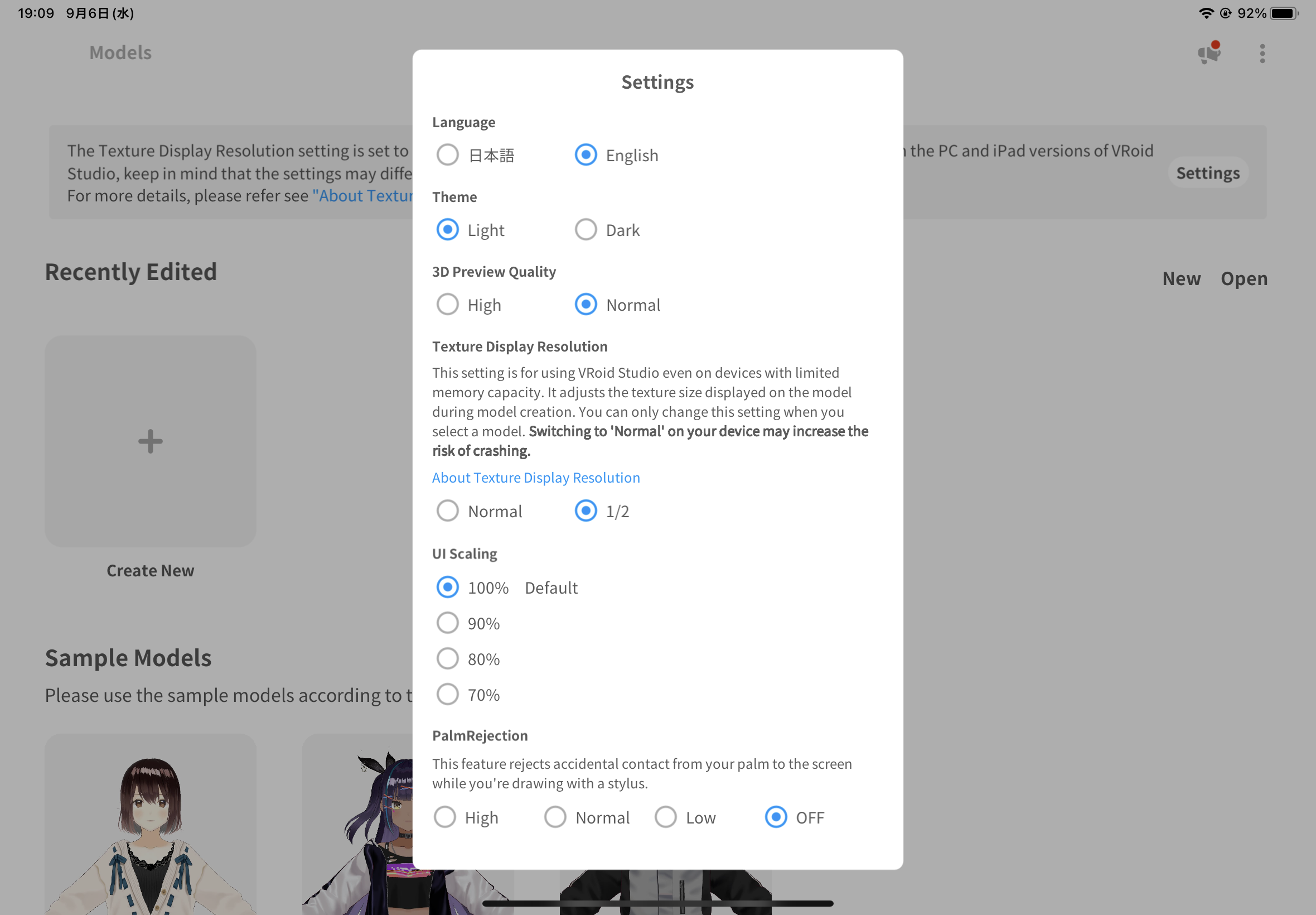Switch theme to Dark
This screenshot has height=915, width=1316.
click(x=586, y=230)
